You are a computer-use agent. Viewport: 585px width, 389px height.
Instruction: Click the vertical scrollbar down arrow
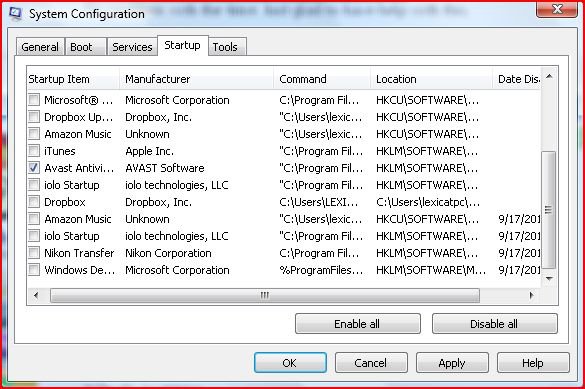[x=549, y=279]
